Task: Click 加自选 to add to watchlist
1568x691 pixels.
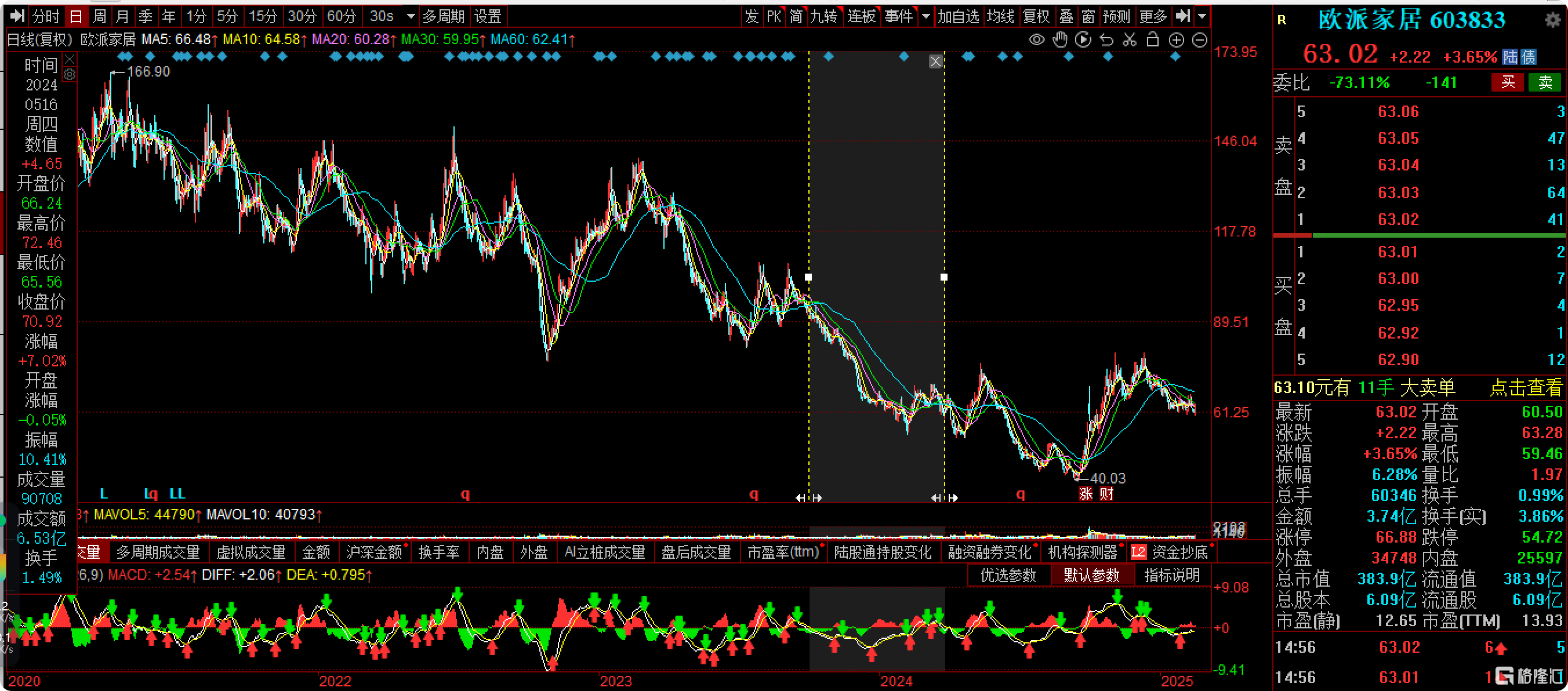Action: [958, 16]
